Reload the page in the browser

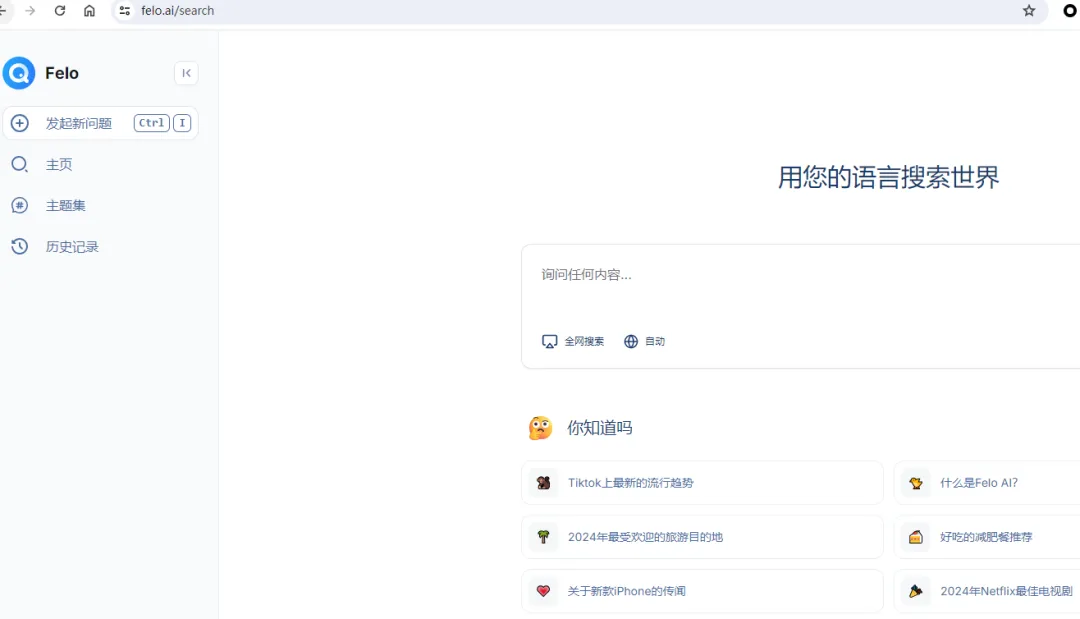pyautogui.click(x=60, y=10)
